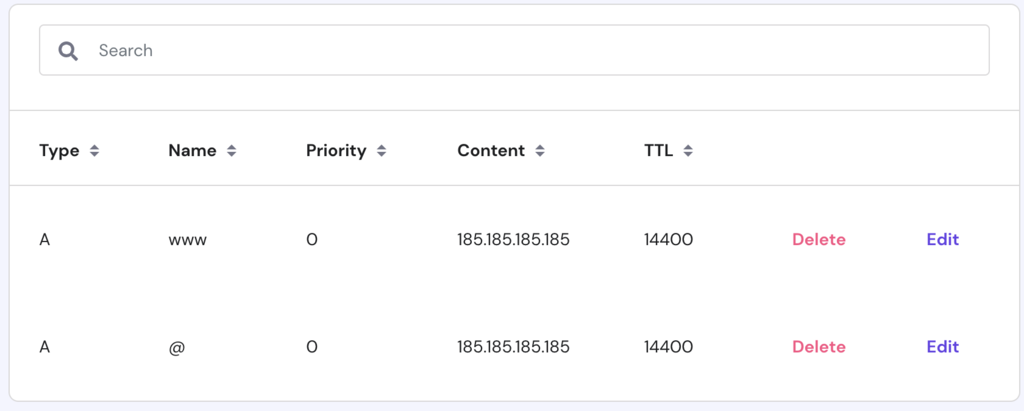1024x411 pixels.
Task: Select the @ name cell
Action: (177, 347)
